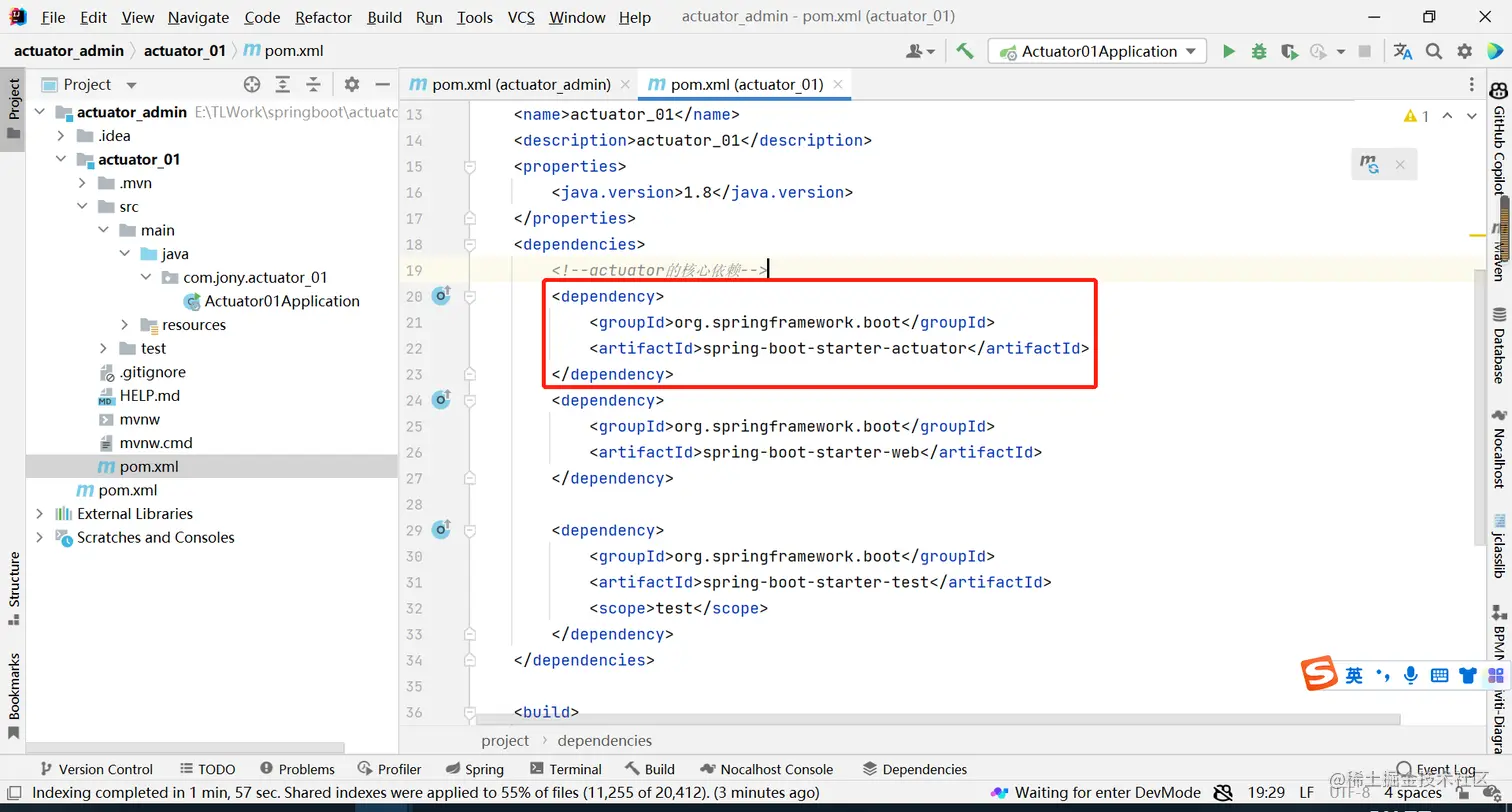1512x812 pixels.
Task: Run Actuator01Application with the green play icon
Action: pyautogui.click(x=1229, y=51)
